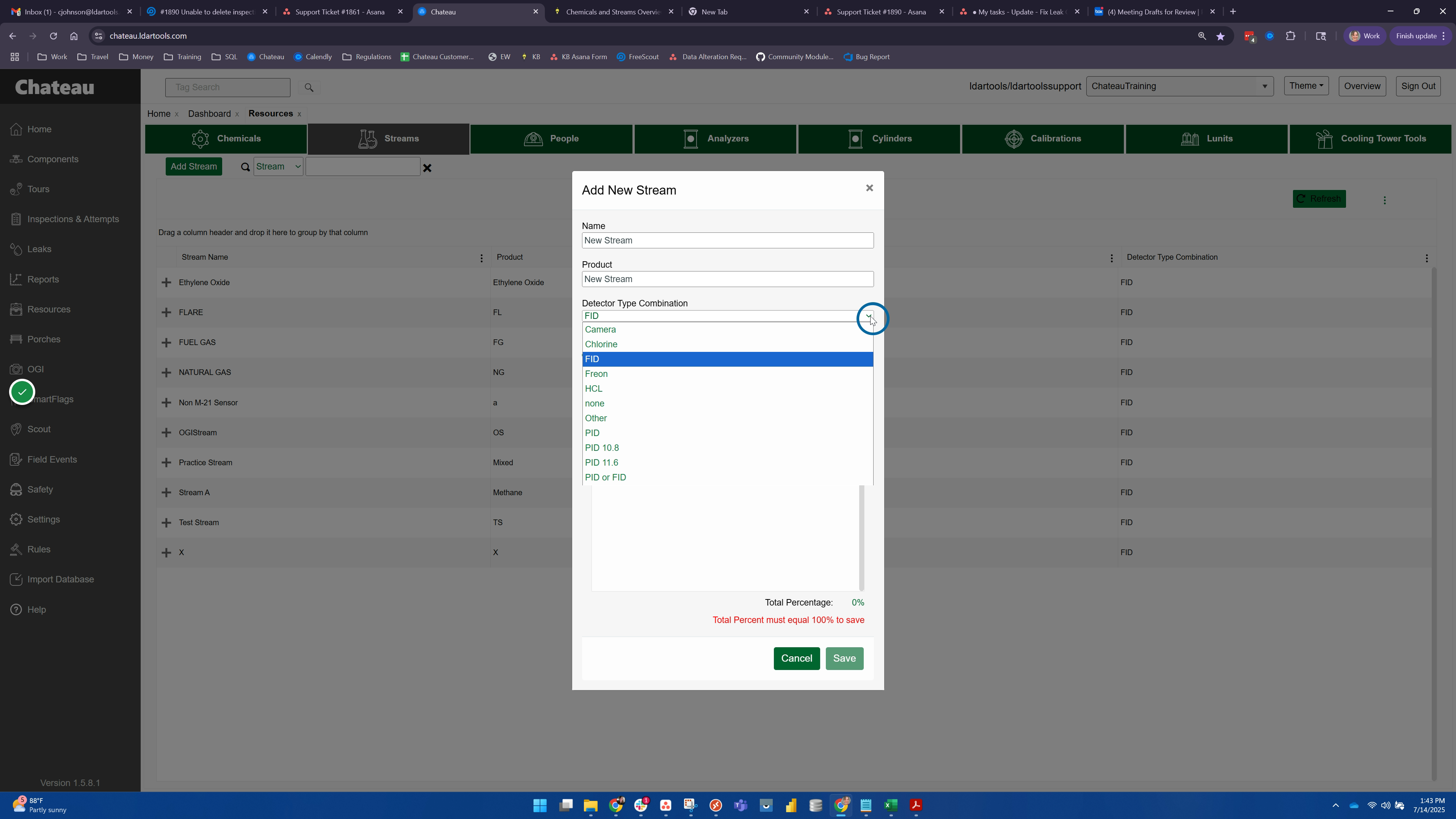The width and height of the screenshot is (1456, 819).
Task: Open the grid options kebab menu
Action: (x=1385, y=200)
